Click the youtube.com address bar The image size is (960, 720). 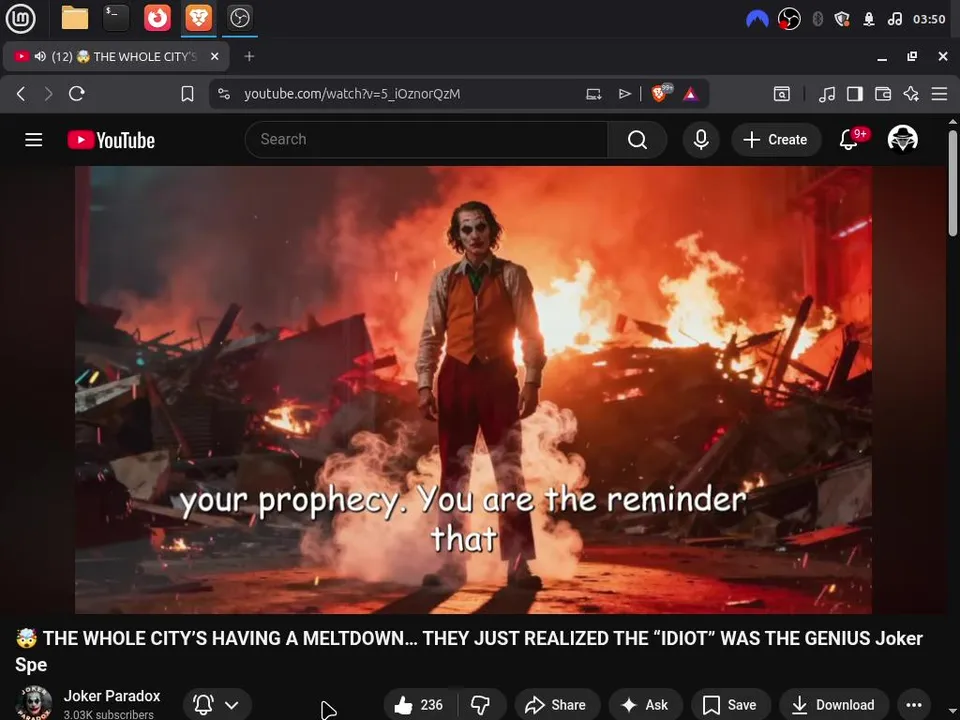pos(352,94)
